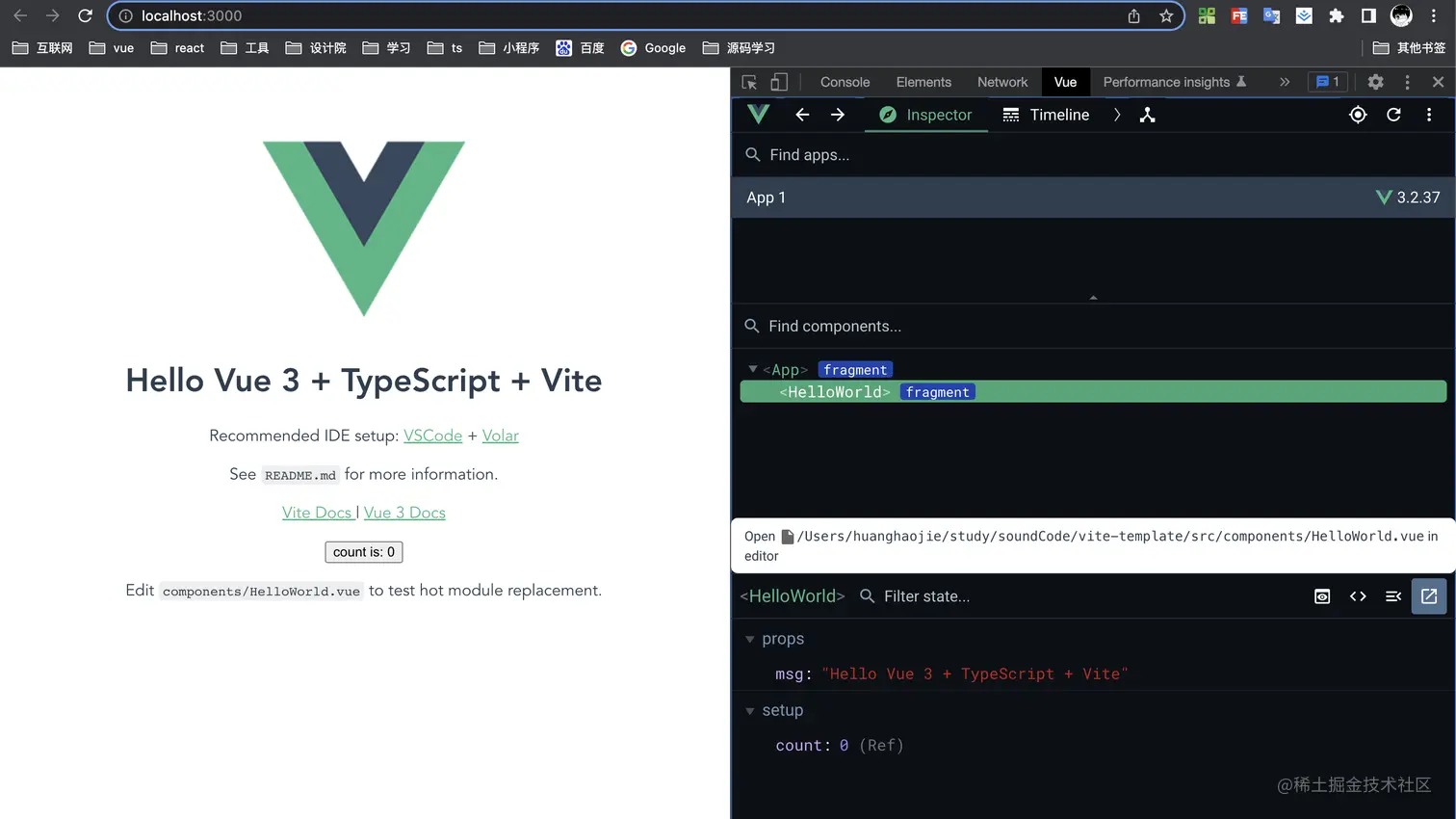This screenshot has width=1456, height=819.
Task: Toggle the browser side panel icon
Action: pyautogui.click(x=1368, y=15)
